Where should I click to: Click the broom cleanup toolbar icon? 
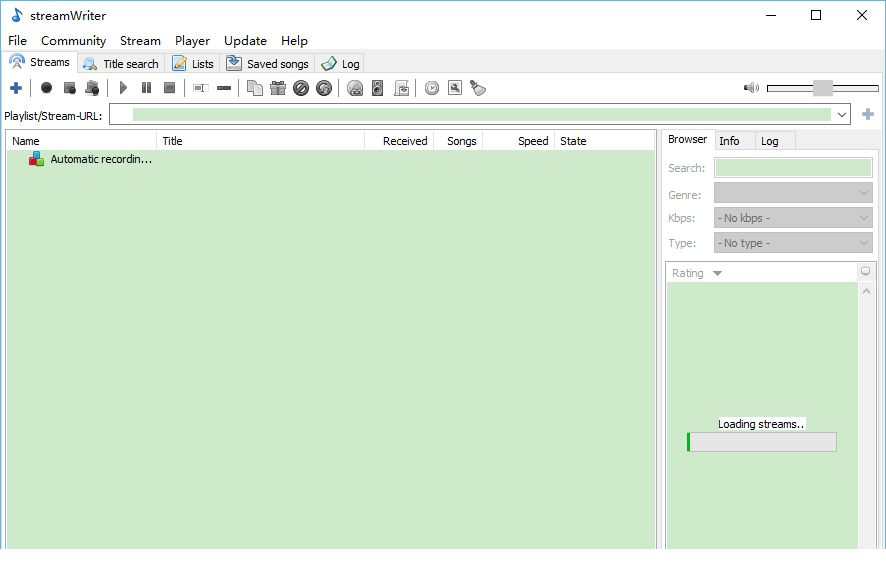tap(478, 88)
